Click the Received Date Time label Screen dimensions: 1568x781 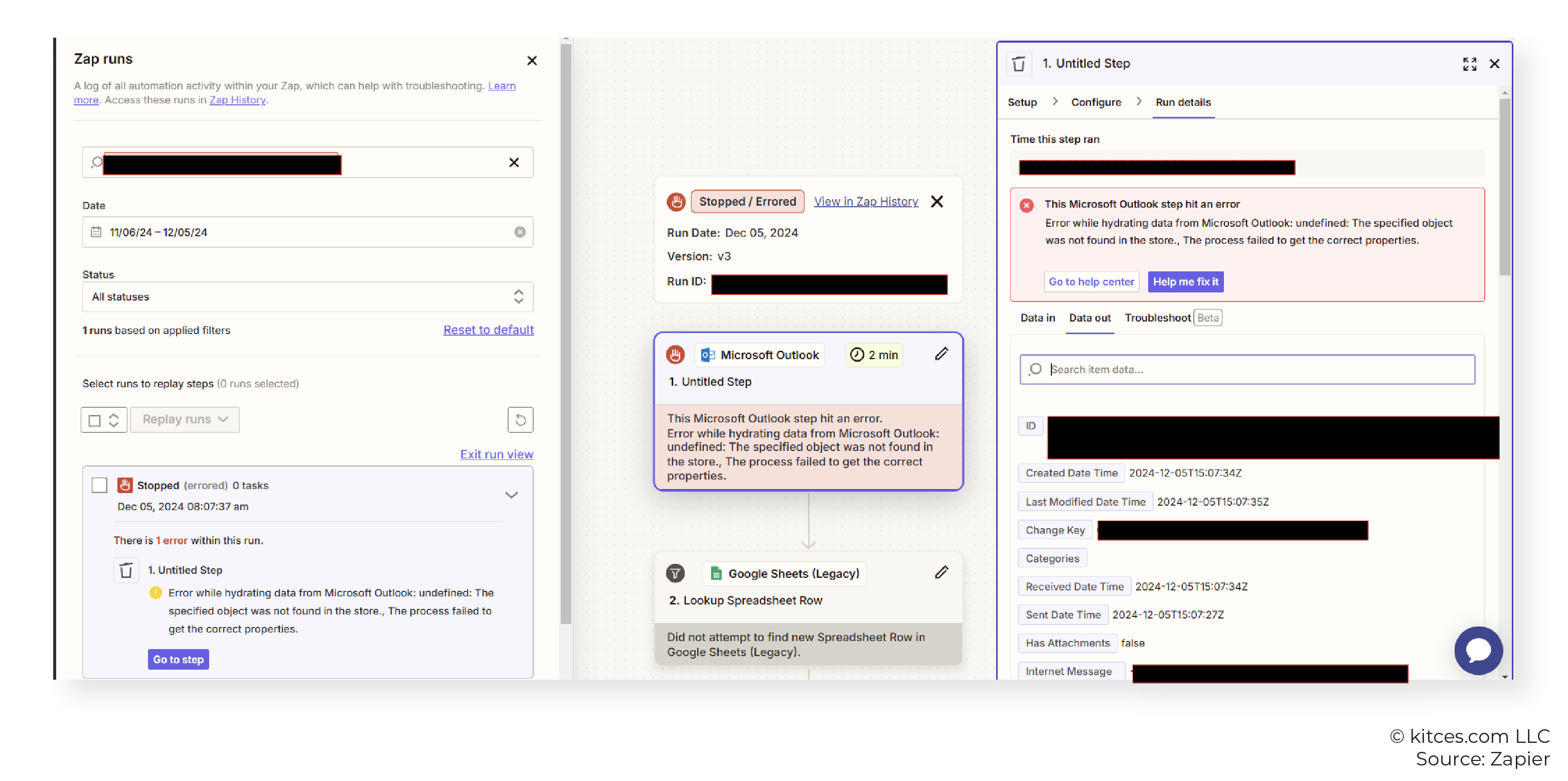pos(1074,587)
